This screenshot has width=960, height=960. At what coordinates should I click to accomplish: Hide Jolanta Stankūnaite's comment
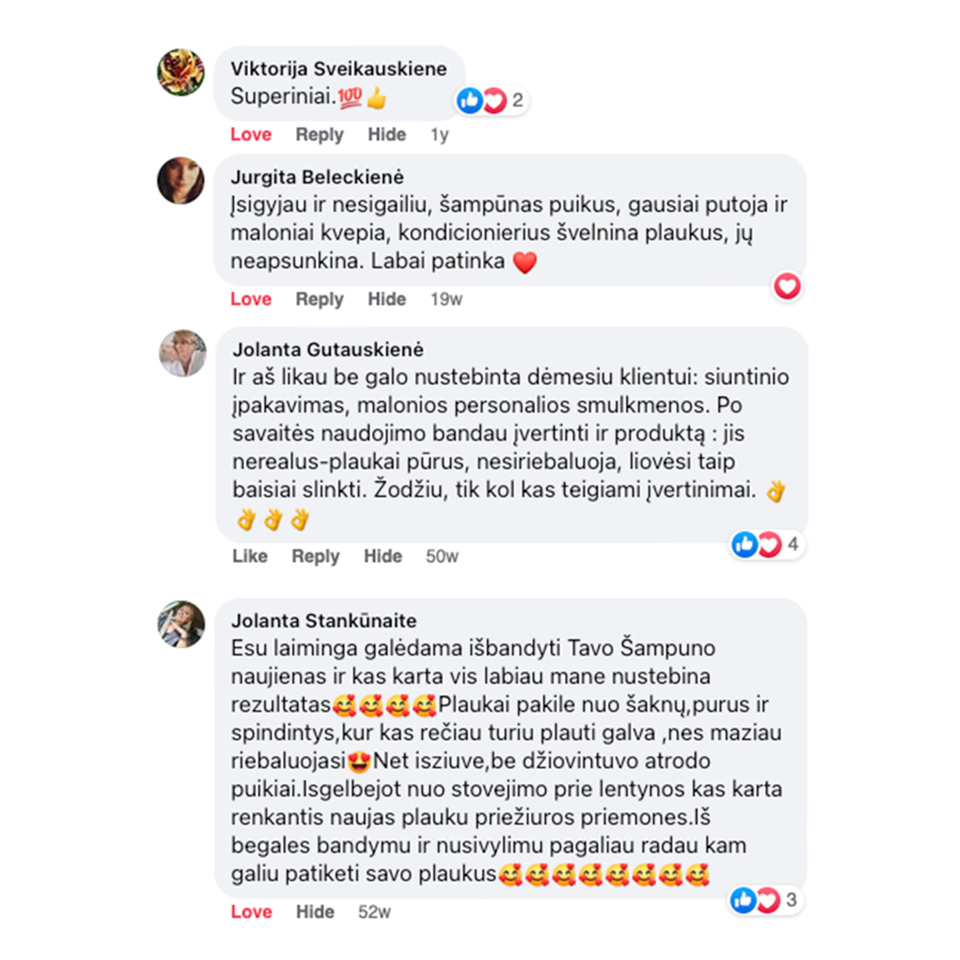(315, 912)
